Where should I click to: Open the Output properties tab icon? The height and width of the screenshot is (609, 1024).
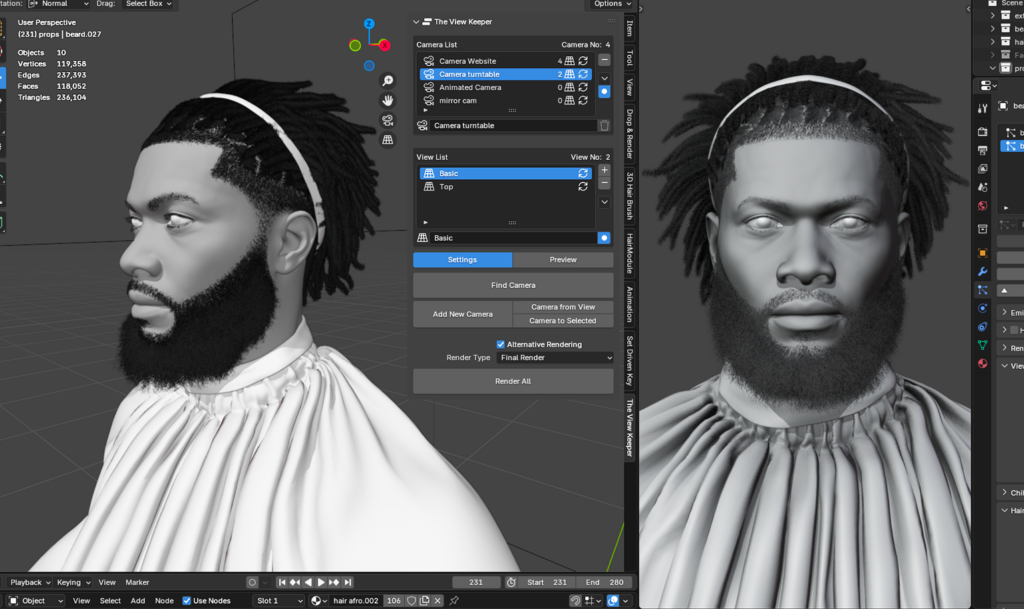(982, 150)
